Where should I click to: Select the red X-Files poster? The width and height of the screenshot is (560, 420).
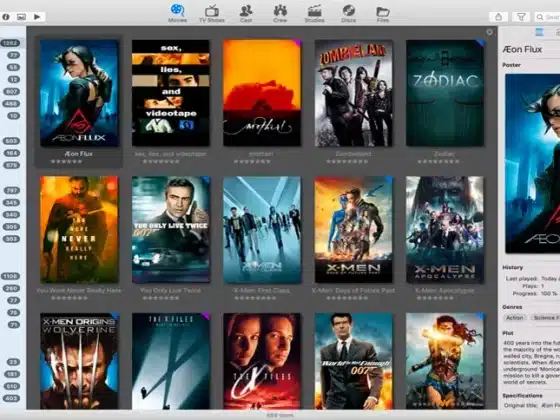point(262,361)
